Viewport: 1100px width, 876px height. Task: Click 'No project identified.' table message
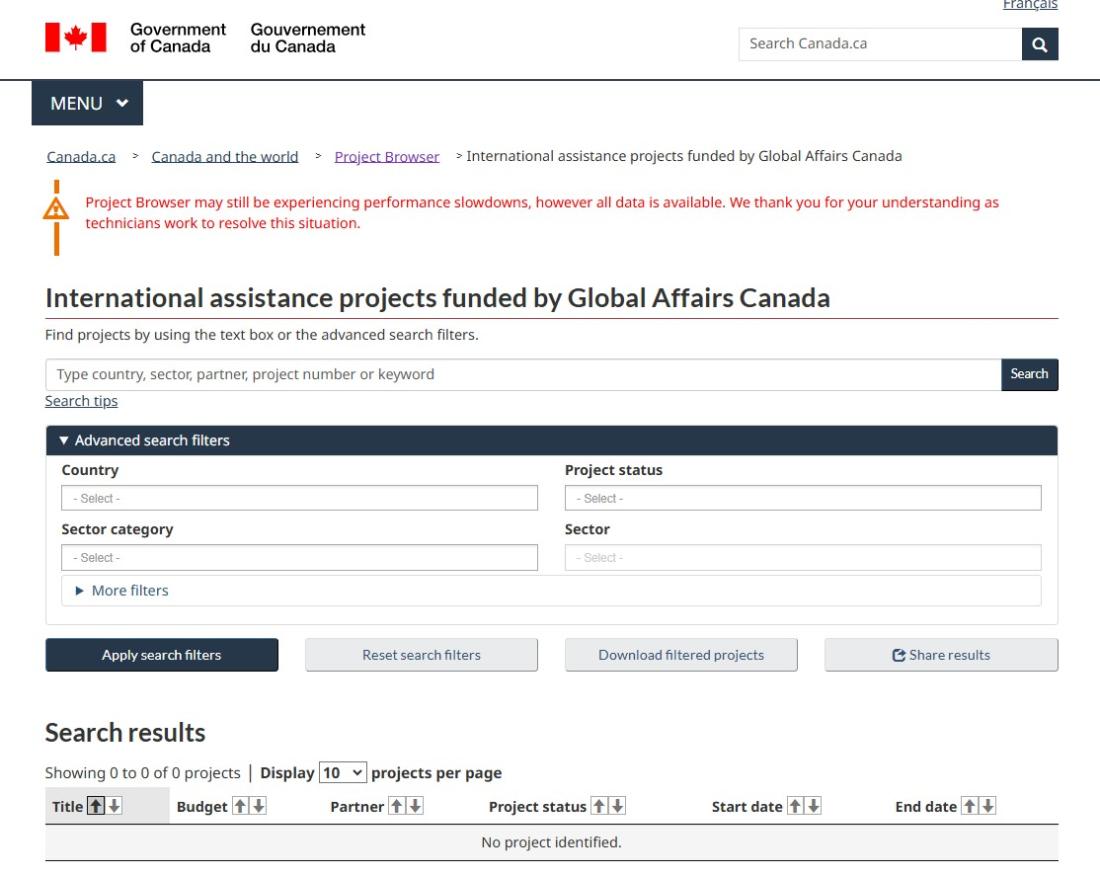551,842
